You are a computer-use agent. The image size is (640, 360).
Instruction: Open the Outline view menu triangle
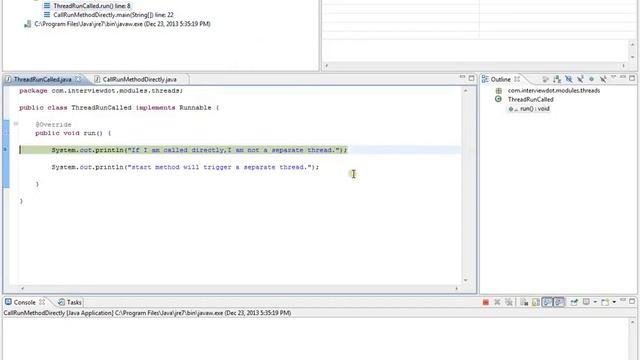[613, 77]
